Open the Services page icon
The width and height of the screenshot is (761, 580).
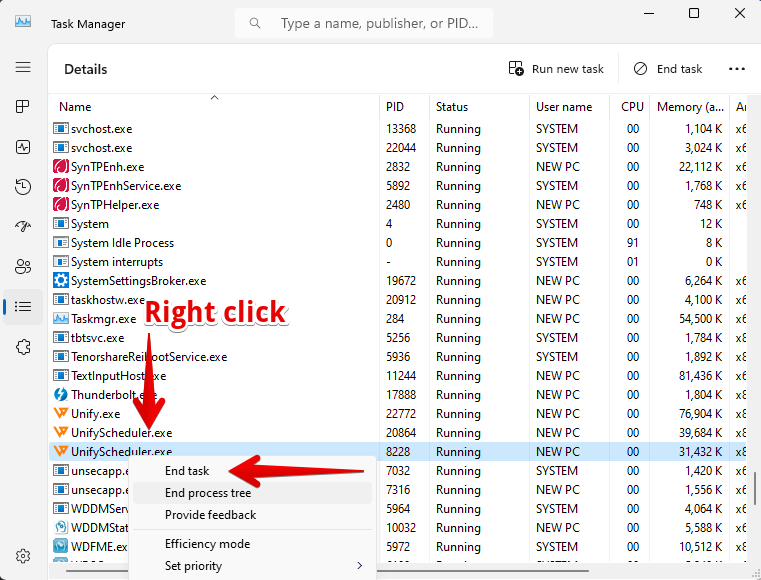coord(23,347)
